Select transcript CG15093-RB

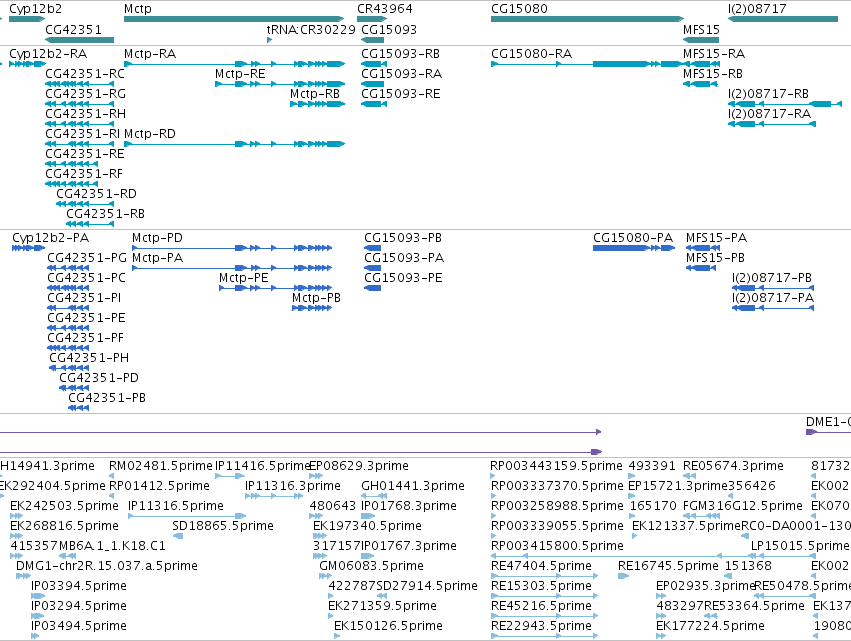(401, 54)
